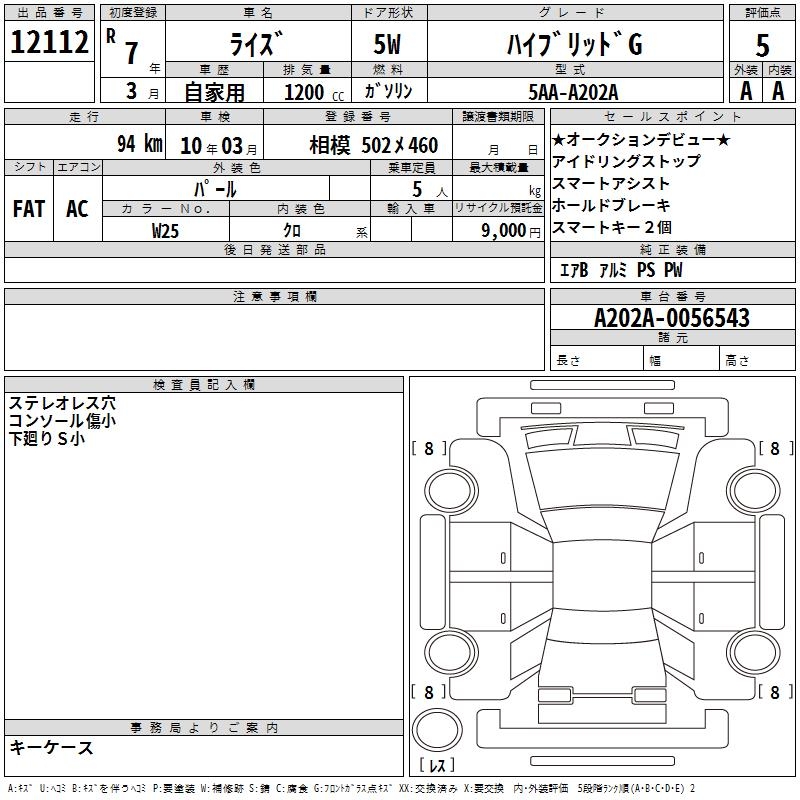
Task: Click the registration month value 3
Action: click(x=132, y=91)
